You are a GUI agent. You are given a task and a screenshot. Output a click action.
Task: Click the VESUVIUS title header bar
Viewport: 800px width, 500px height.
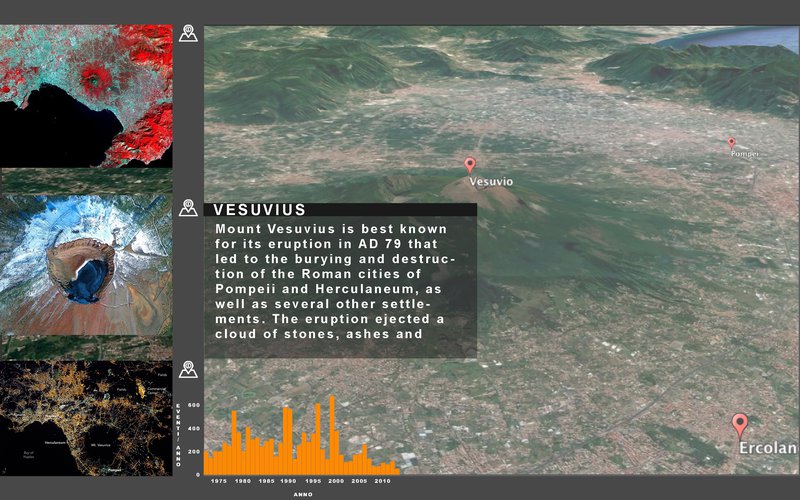(340, 210)
